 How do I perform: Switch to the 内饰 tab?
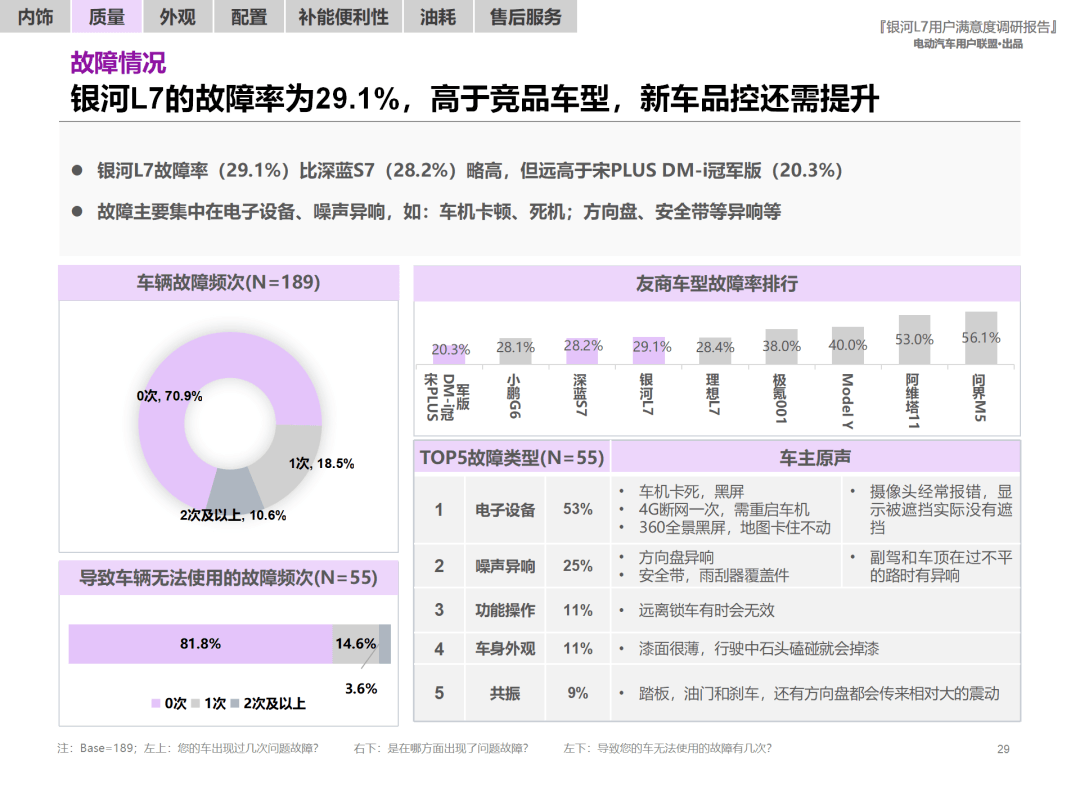35,17
